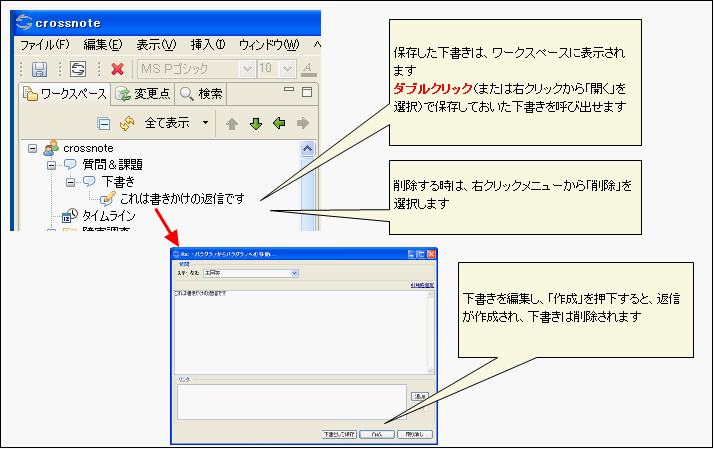Collapse the 下書き tree node
714x449 pixels.
click(x=71, y=182)
